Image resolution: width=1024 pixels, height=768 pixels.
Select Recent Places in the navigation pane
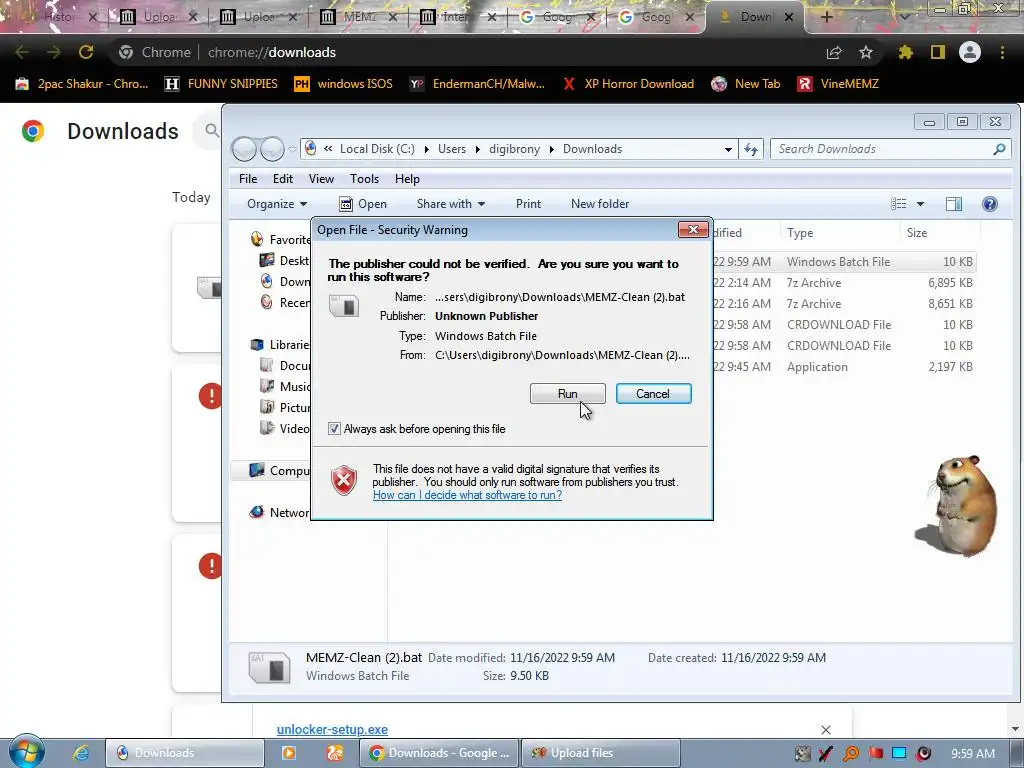pos(285,302)
